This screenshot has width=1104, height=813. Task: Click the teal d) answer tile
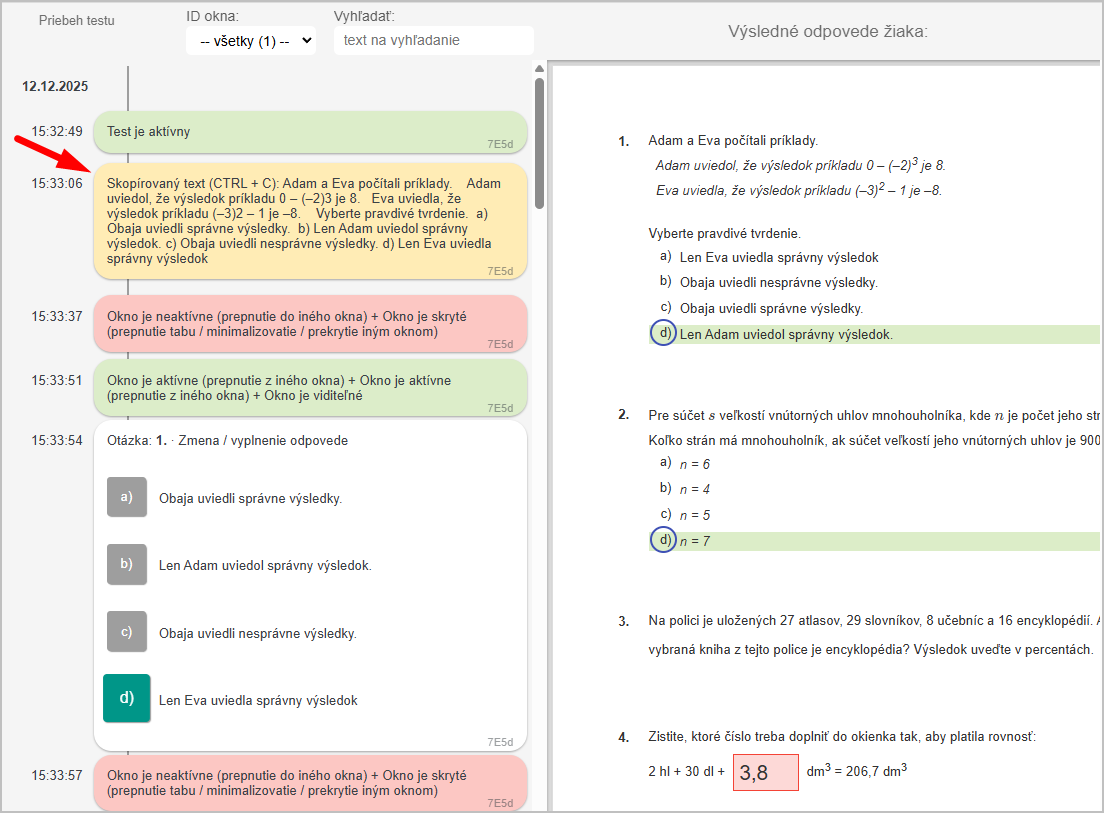pos(127,698)
